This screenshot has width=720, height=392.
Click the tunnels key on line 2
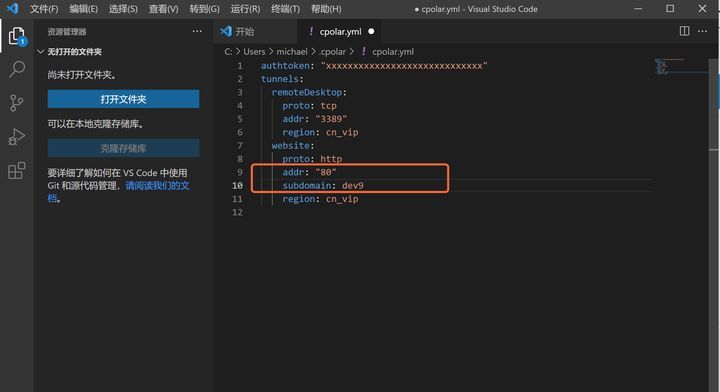click(280, 79)
